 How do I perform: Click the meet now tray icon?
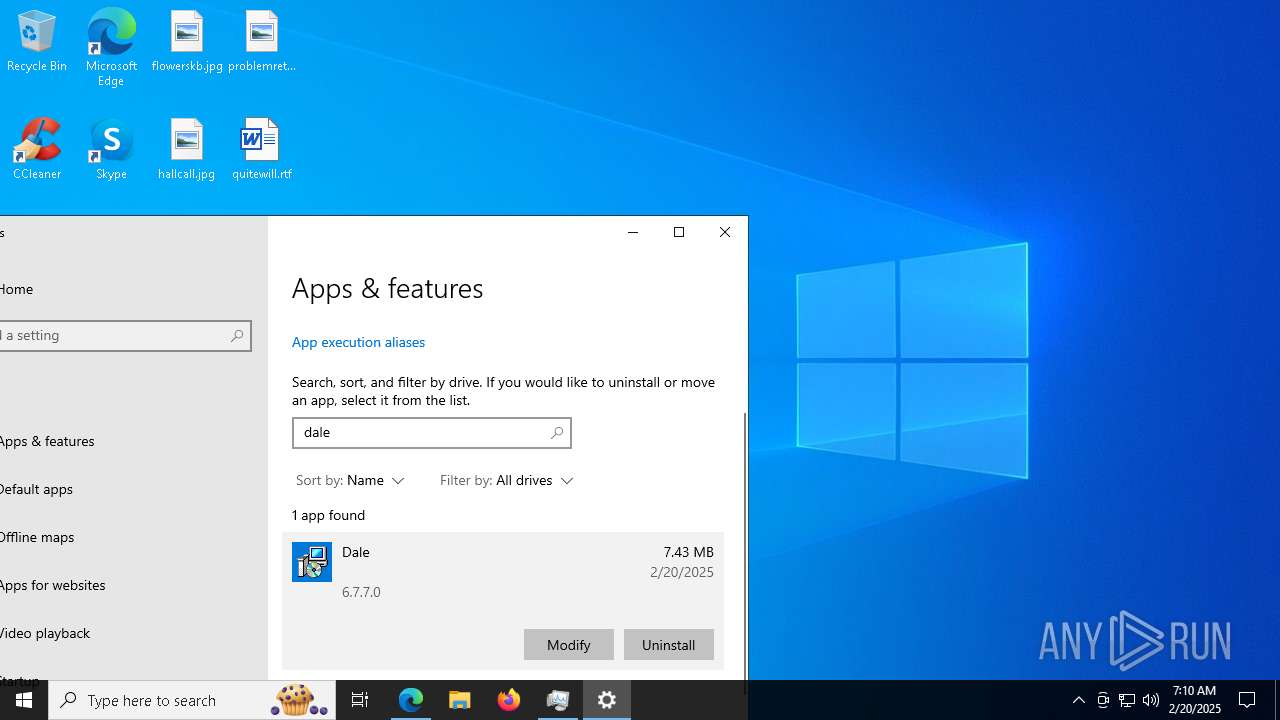pos(1103,700)
